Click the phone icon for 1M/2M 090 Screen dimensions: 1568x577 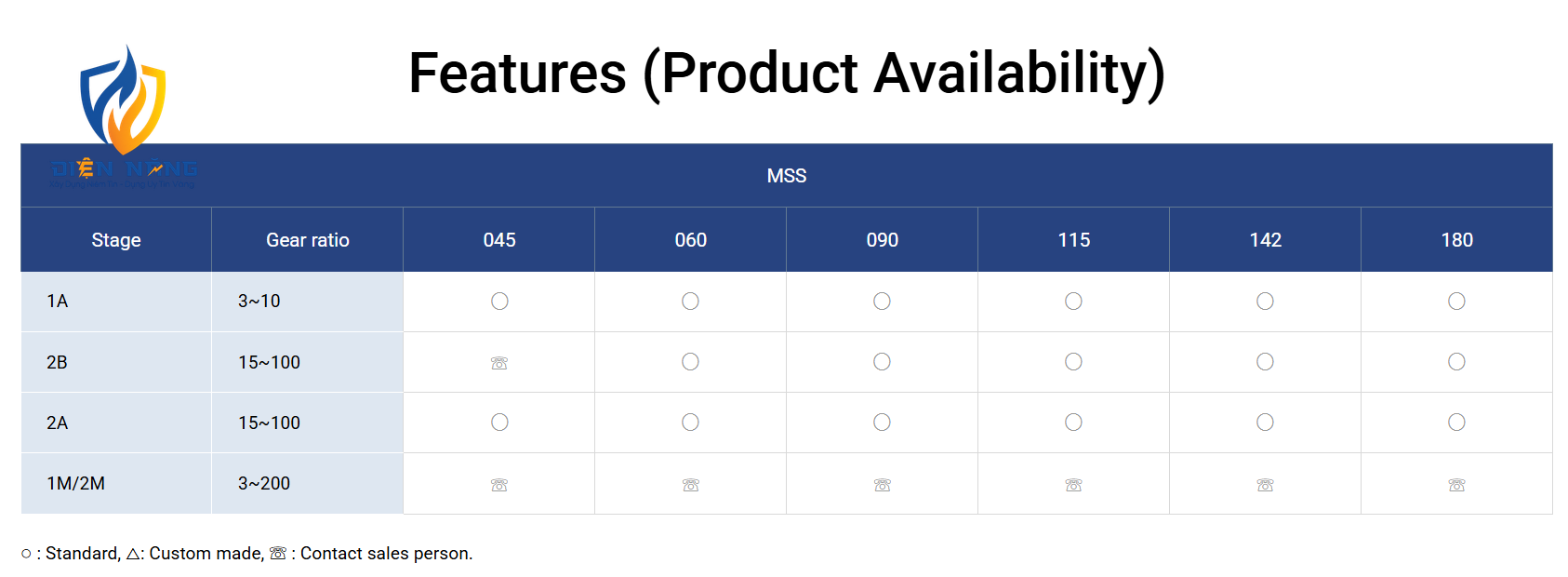[883, 485]
